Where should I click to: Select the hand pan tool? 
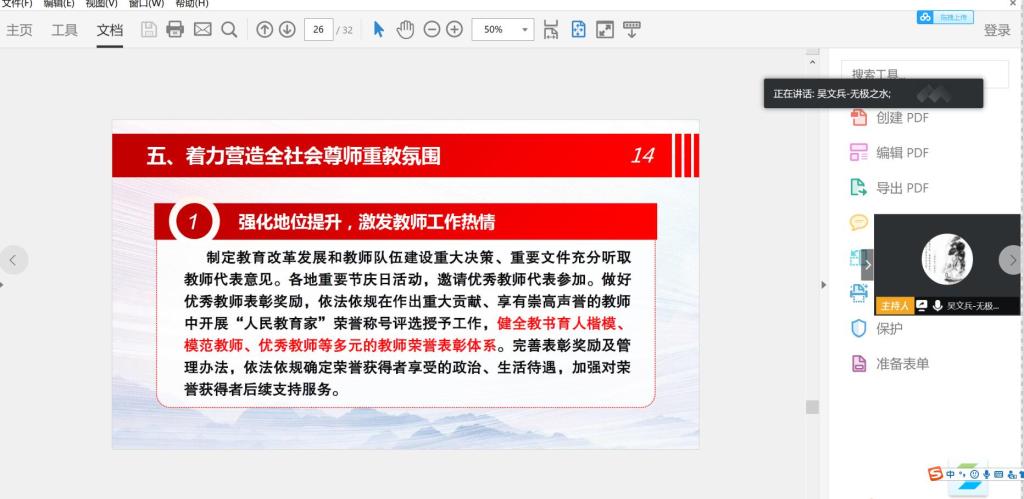pos(405,30)
